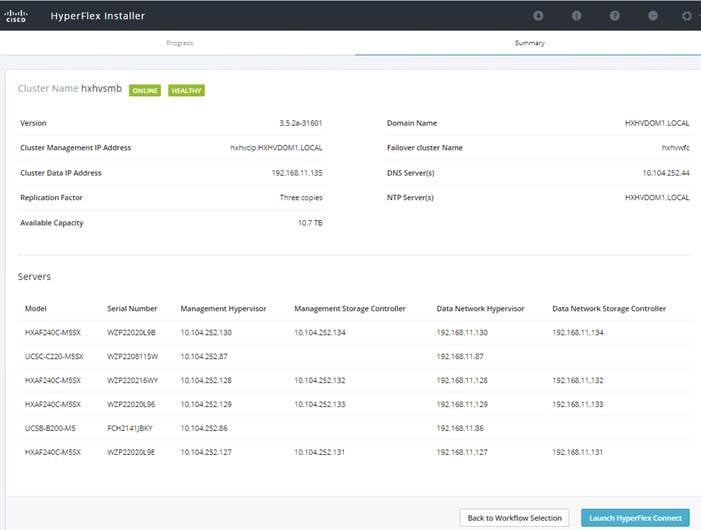Select DNS server value 10.104.252.44
This screenshot has width=701, height=530.
tap(666, 173)
